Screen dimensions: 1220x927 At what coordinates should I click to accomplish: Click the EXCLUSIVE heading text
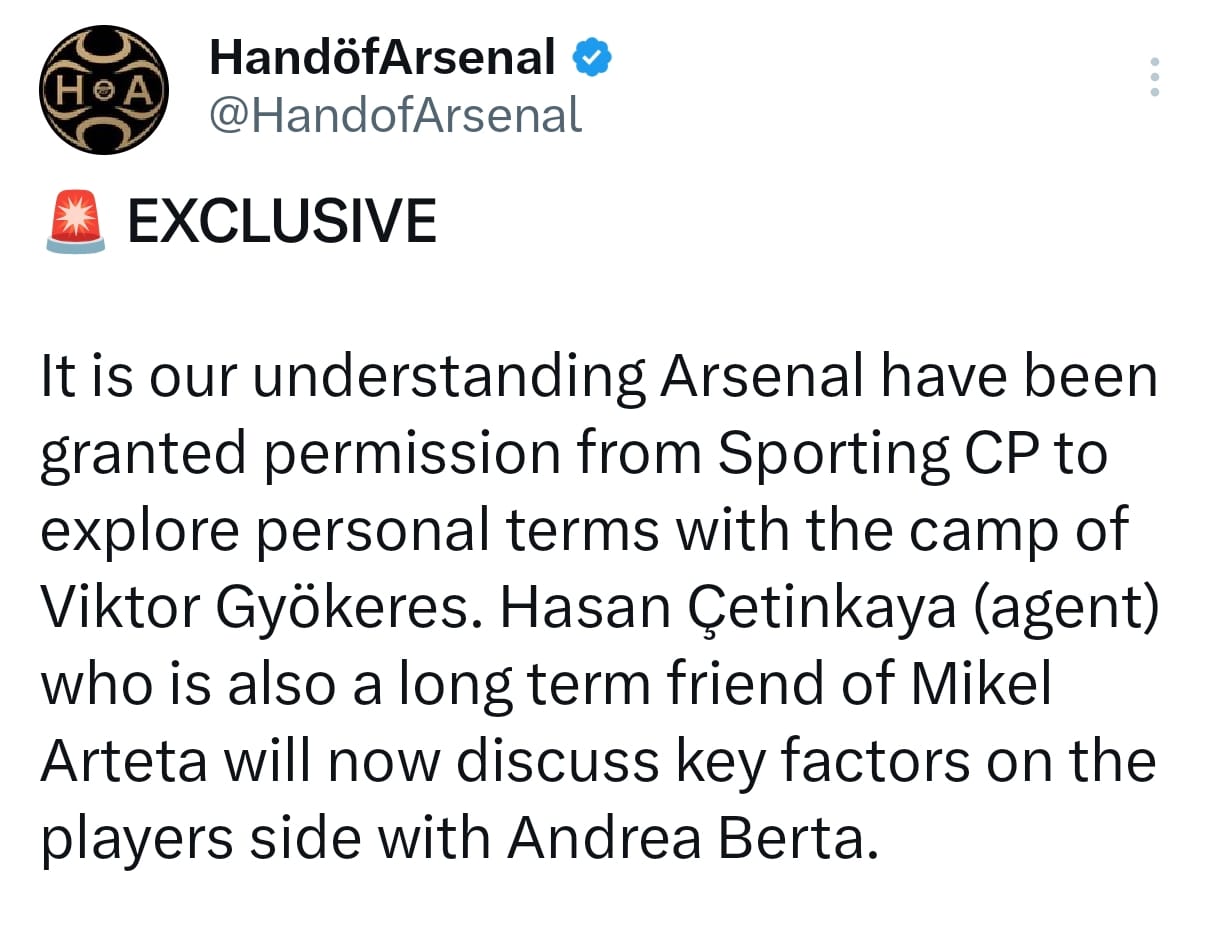coord(283,221)
